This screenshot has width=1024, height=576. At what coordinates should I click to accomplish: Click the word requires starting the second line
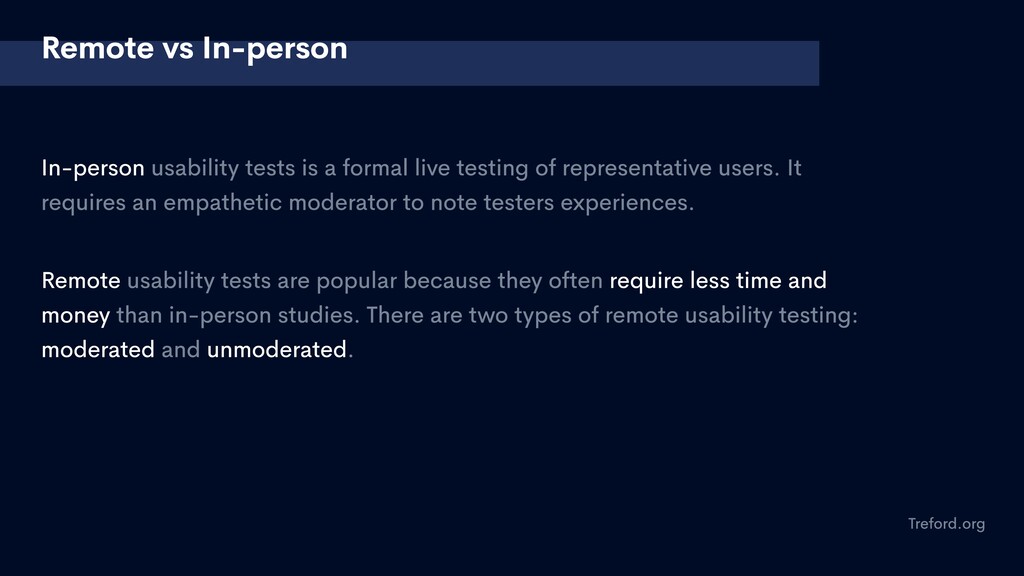coord(84,203)
